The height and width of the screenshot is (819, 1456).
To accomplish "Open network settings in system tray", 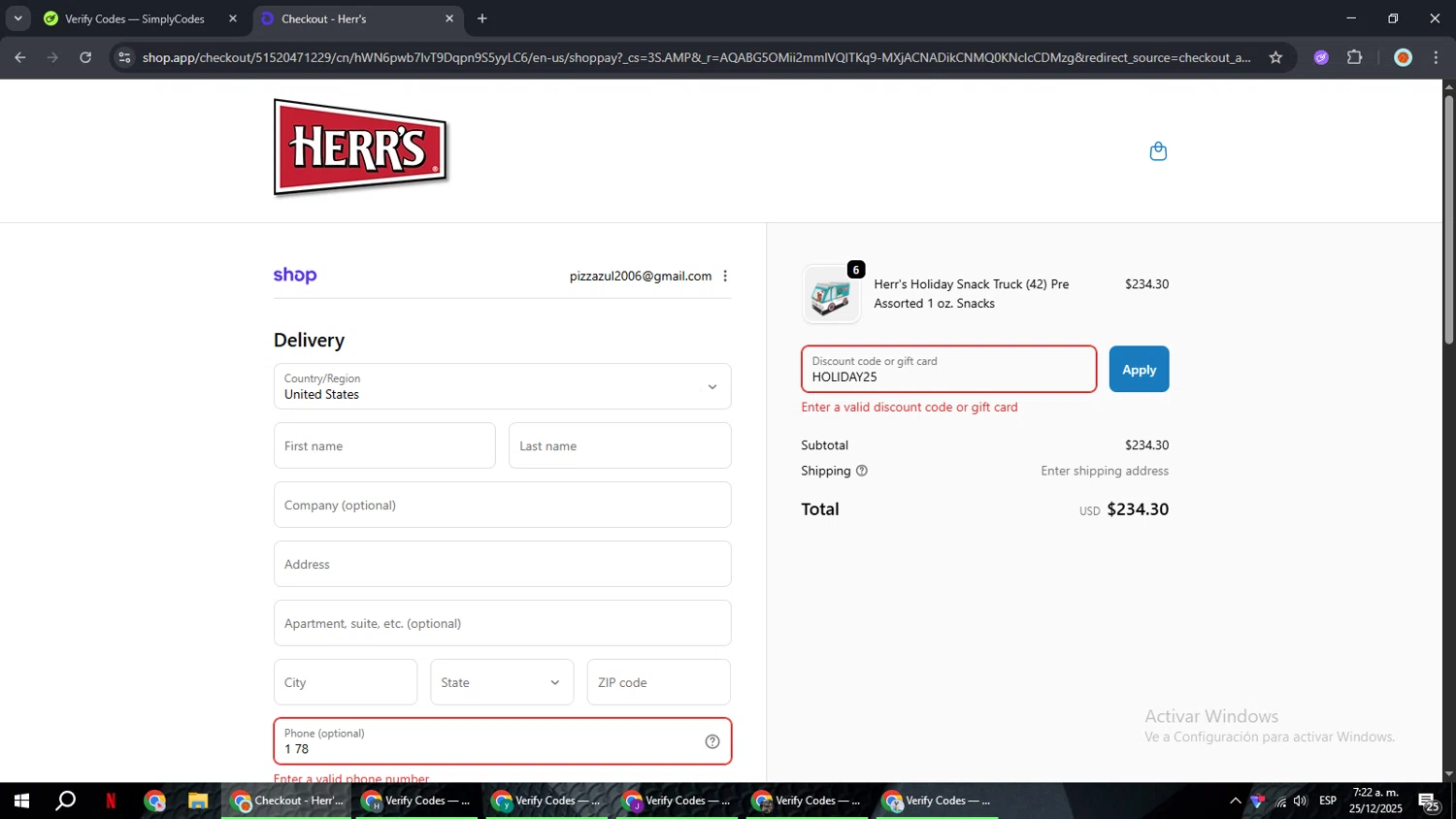I will click(x=1280, y=801).
